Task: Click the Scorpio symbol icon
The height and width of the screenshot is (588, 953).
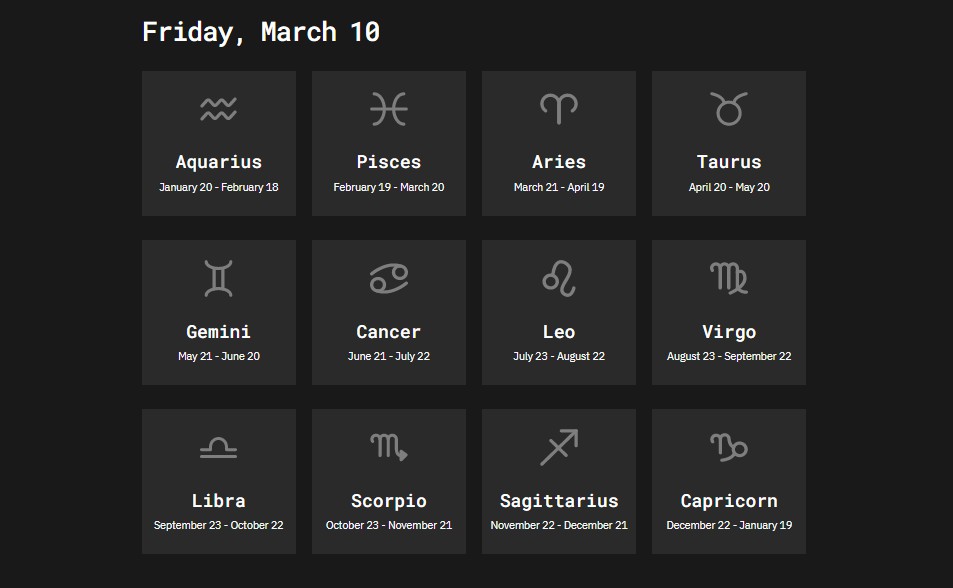Action: click(388, 447)
